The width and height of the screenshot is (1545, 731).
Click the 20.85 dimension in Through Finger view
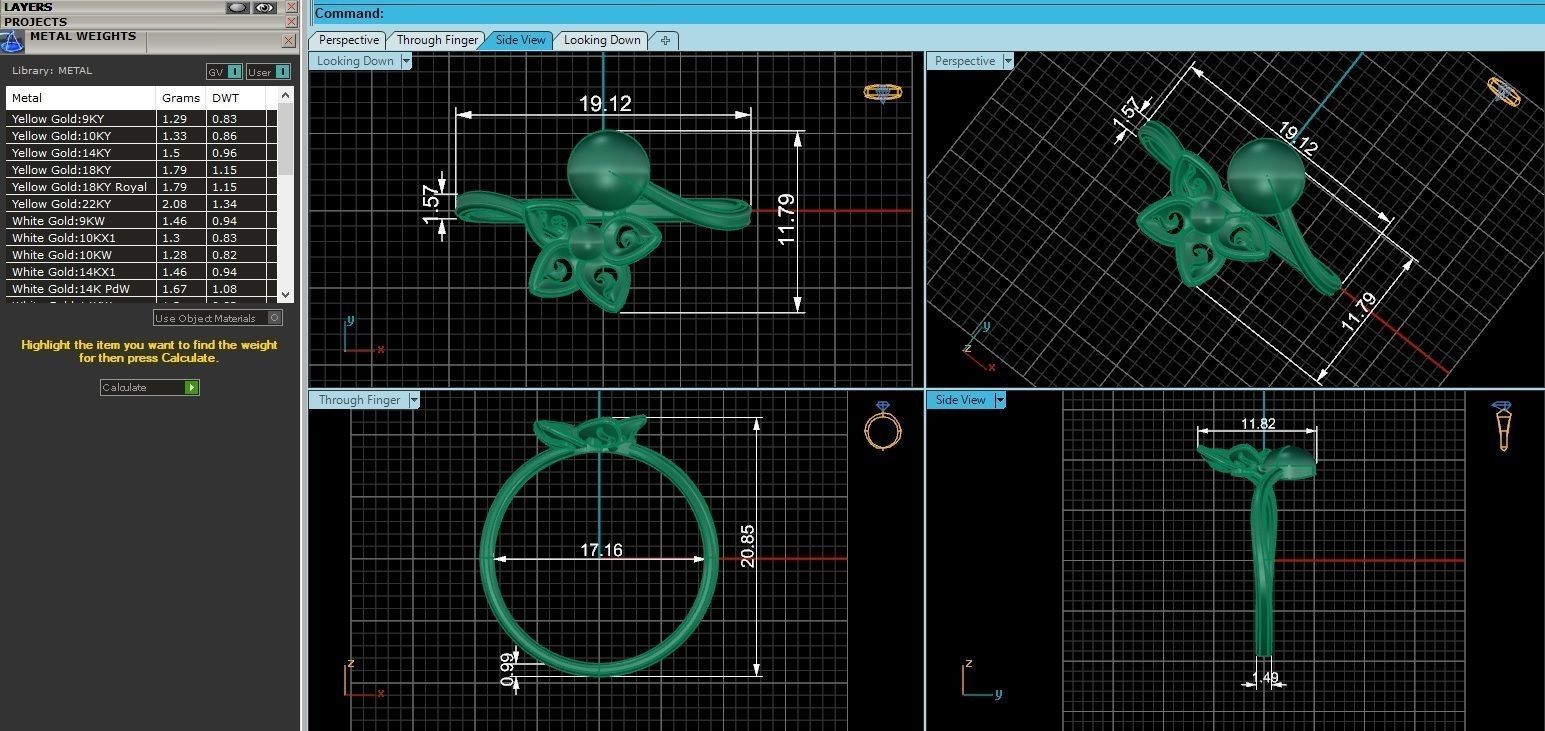click(x=748, y=546)
